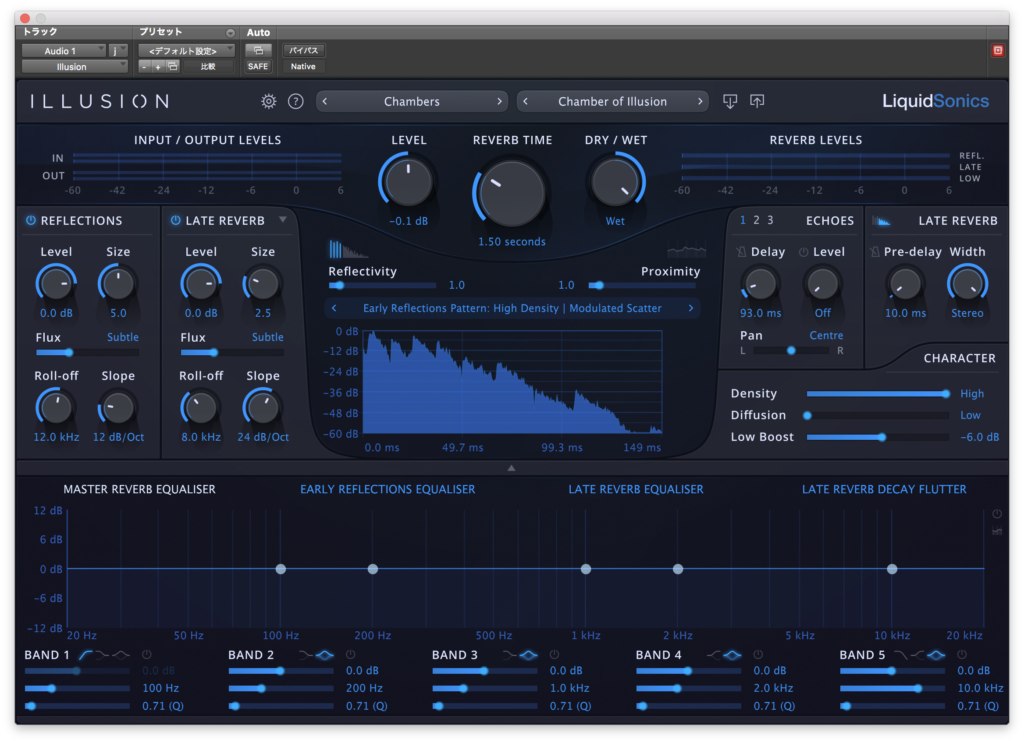
Task: Toggle the Reflections section power button
Action: coord(30,221)
